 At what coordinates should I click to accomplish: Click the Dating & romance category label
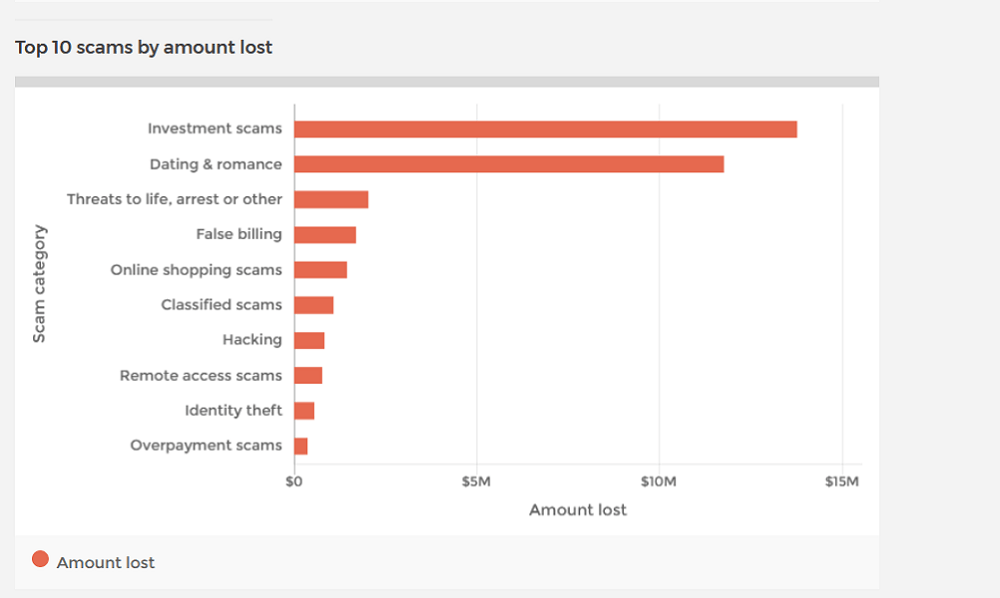216,164
